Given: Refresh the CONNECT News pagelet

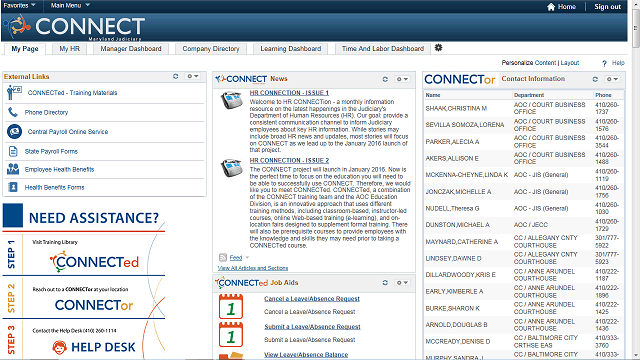Looking at the screenshot, I should (385, 79).
